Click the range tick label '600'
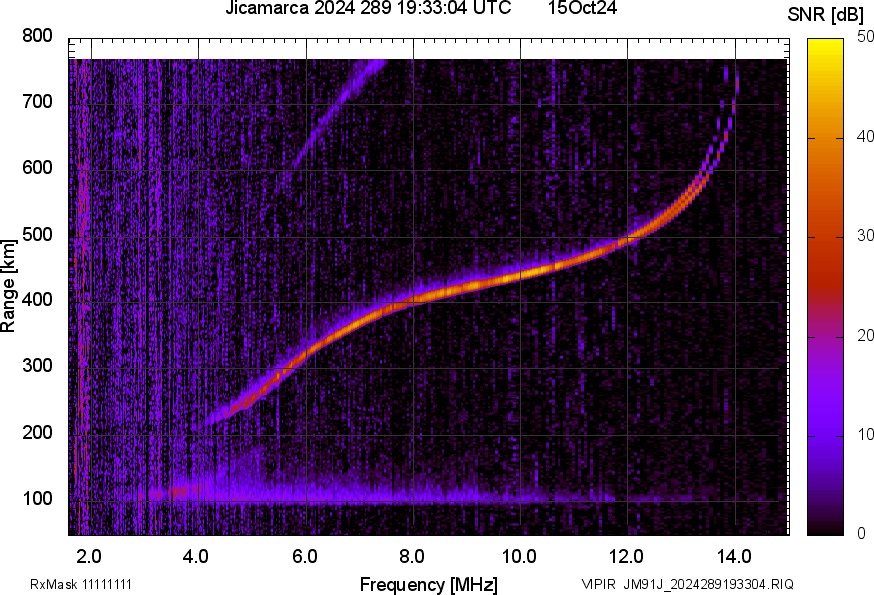 [x=37, y=168]
